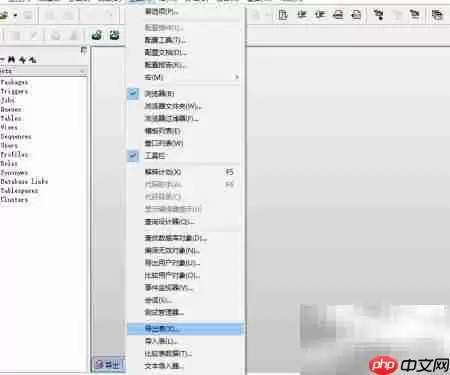
Task: Select Views in the object browser
Action: coord(9,127)
